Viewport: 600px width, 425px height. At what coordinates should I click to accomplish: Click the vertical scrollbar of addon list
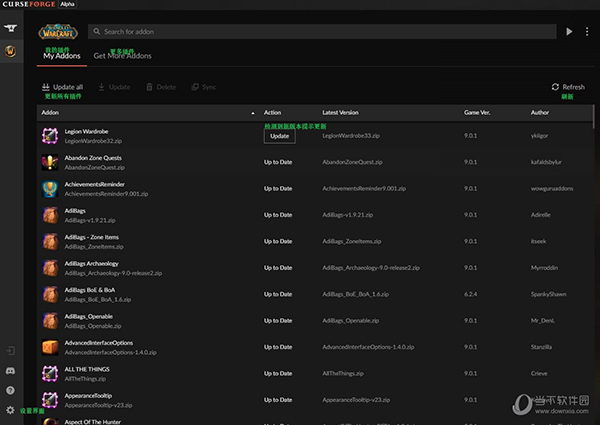pyautogui.click(x=593, y=117)
